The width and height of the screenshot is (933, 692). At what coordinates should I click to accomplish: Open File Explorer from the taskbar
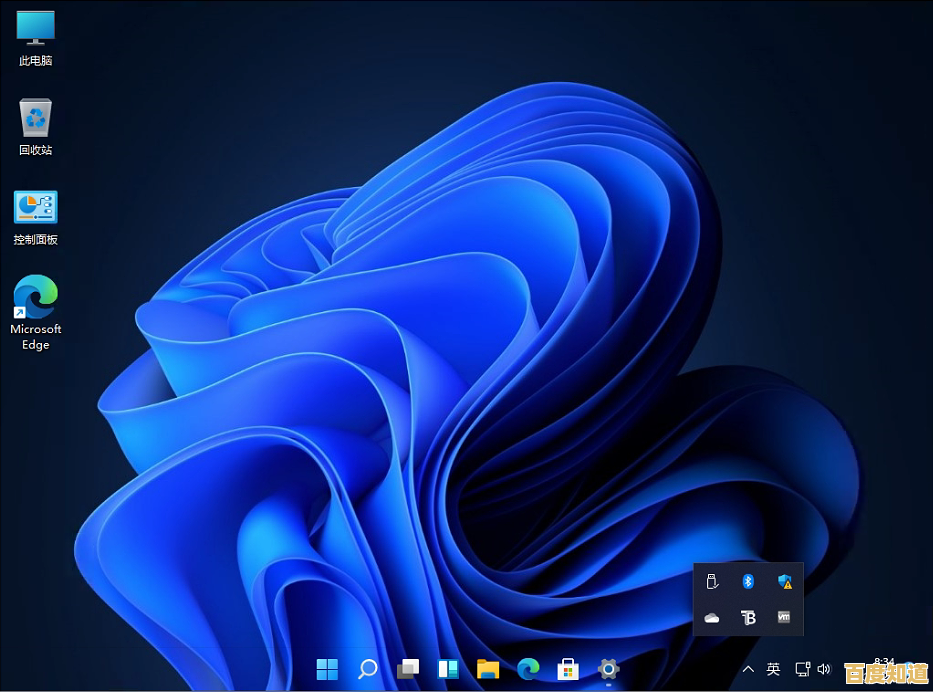pos(488,669)
